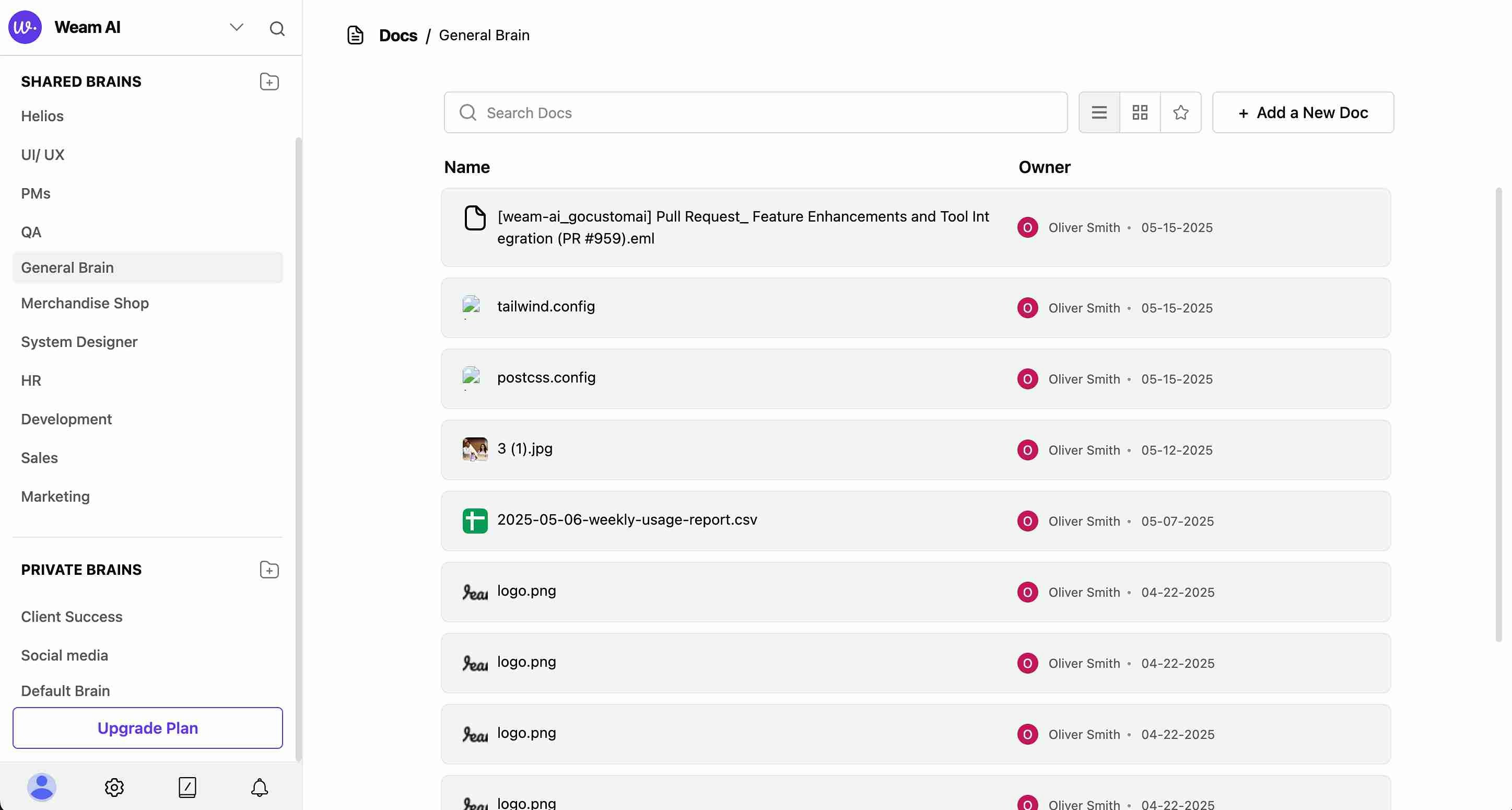Click user profile avatar icon
1512x810 pixels.
point(41,787)
